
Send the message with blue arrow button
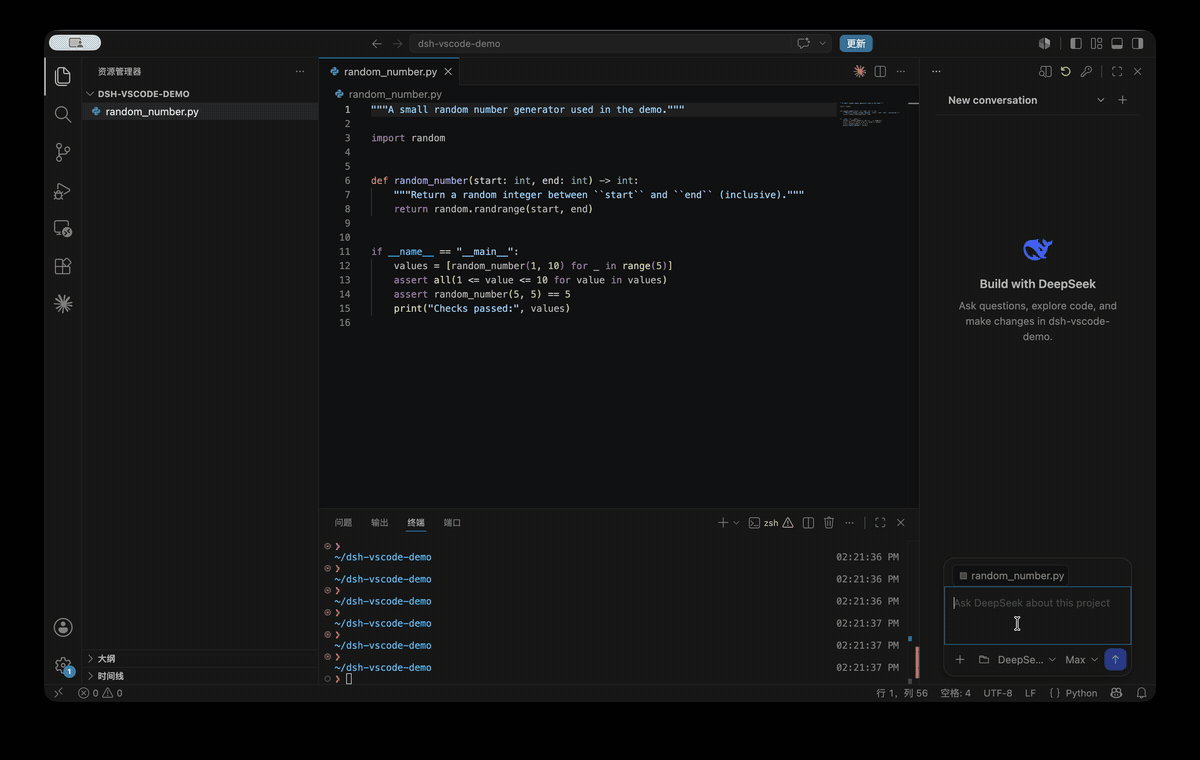click(1116, 660)
